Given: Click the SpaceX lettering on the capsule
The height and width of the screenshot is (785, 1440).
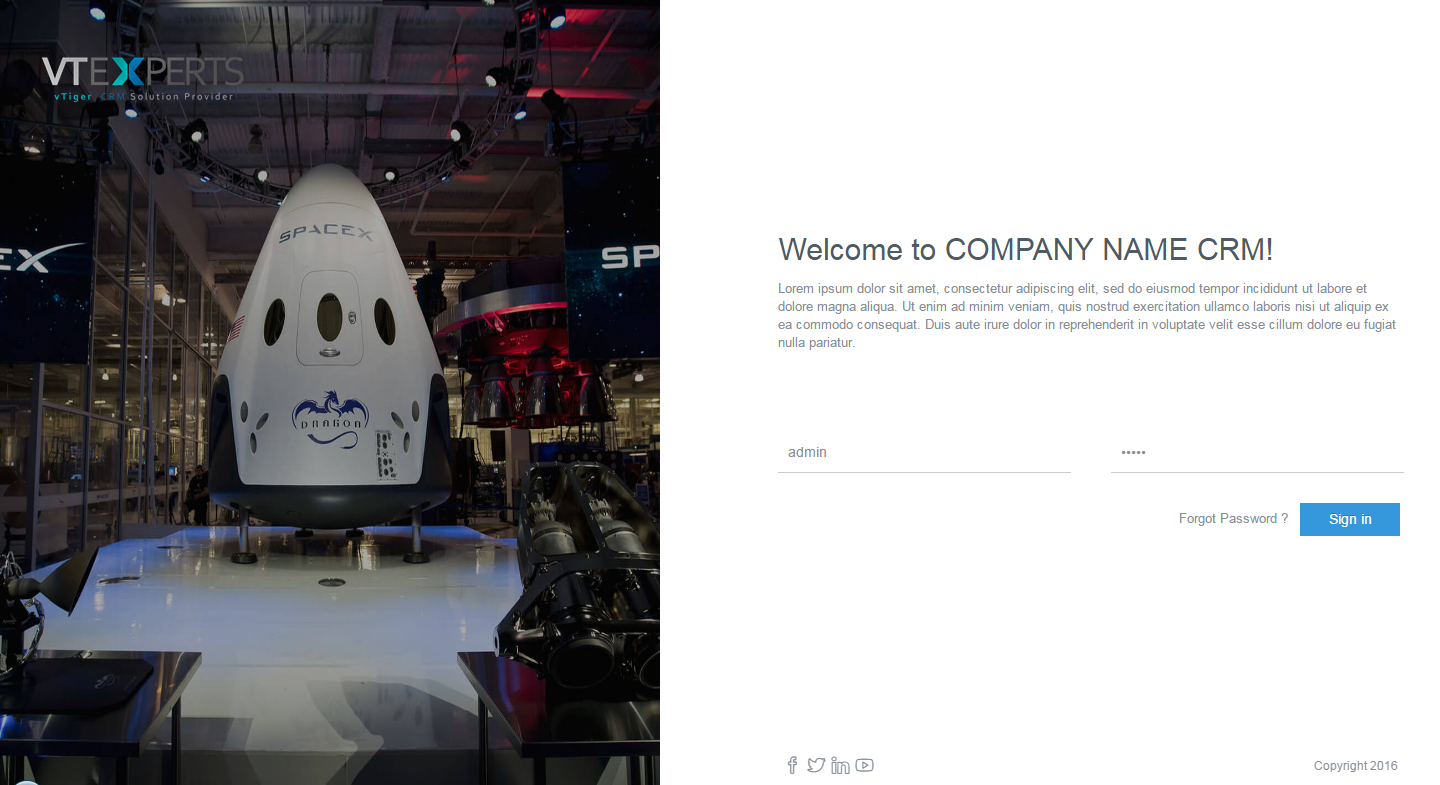Looking at the screenshot, I should 325,234.
